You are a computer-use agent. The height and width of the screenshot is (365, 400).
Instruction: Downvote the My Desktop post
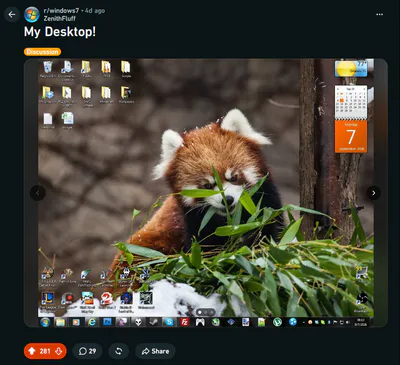(x=59, y=351)
